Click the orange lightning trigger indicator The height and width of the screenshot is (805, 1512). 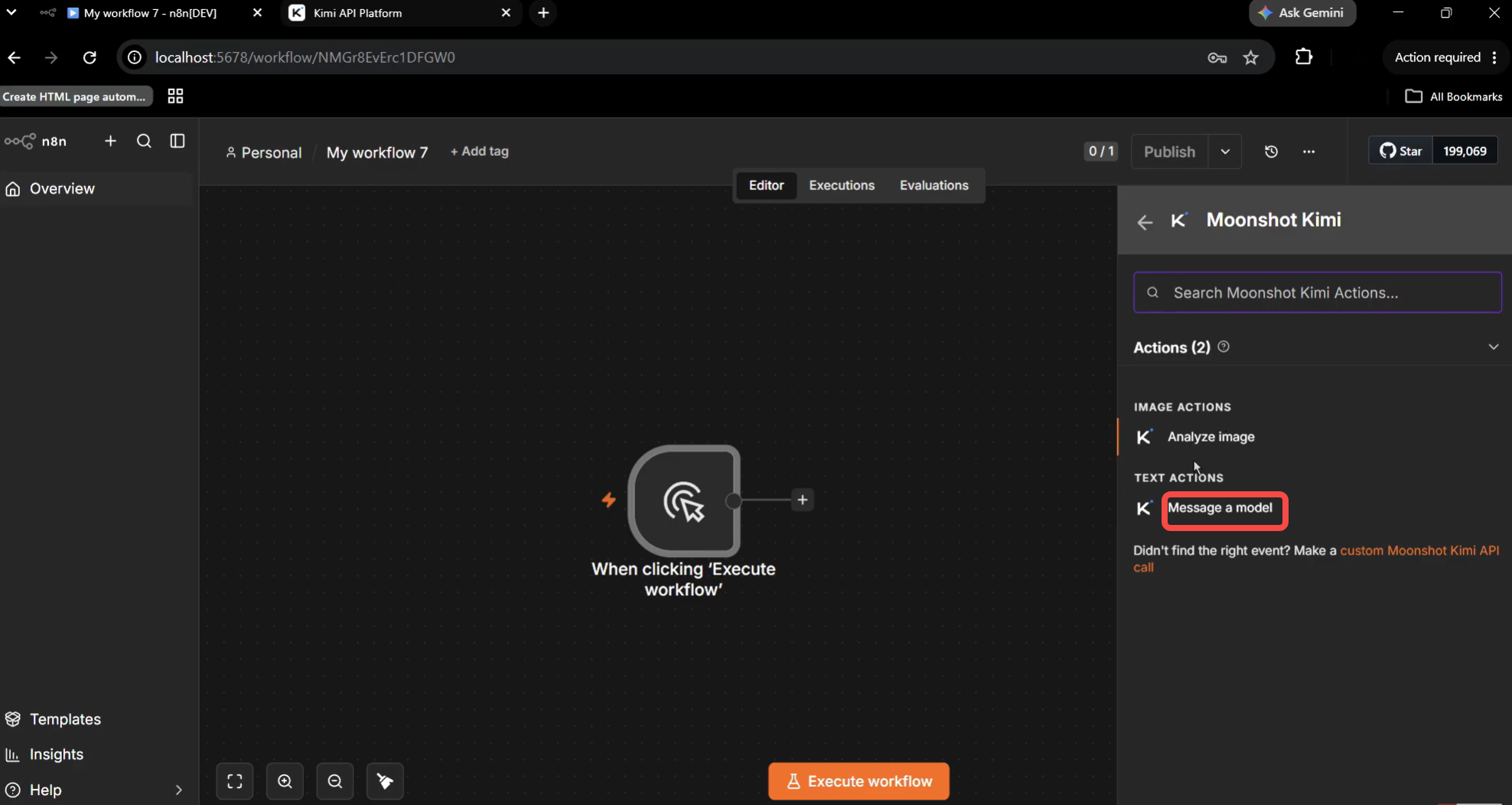click(x=608, y=500)
